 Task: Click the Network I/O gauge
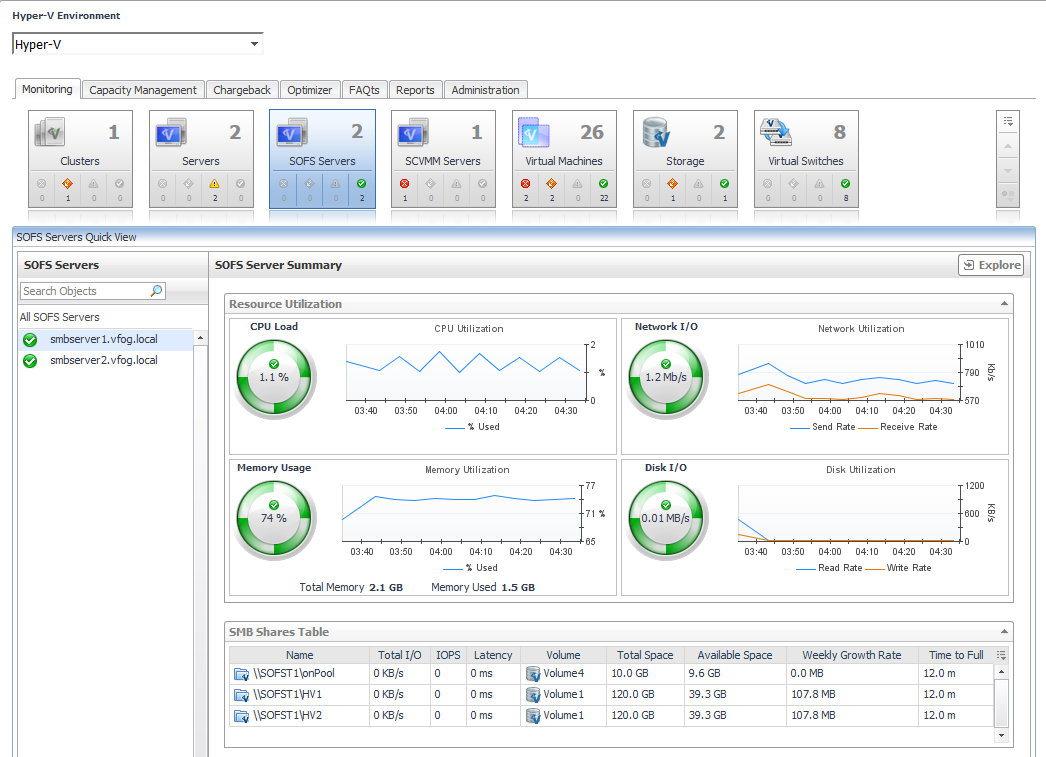pos(666,378)
